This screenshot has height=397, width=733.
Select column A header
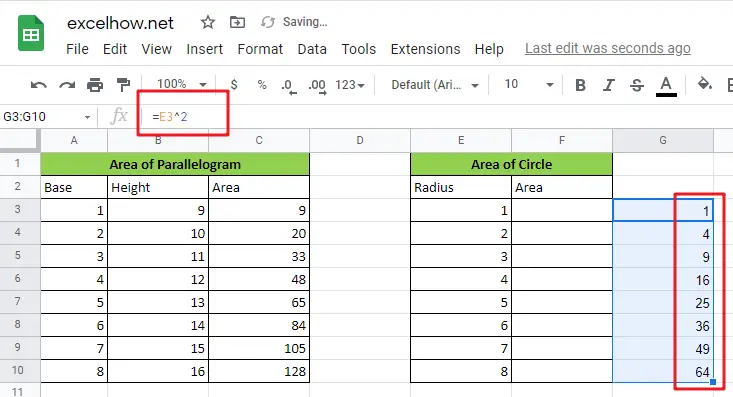(74, 140)
